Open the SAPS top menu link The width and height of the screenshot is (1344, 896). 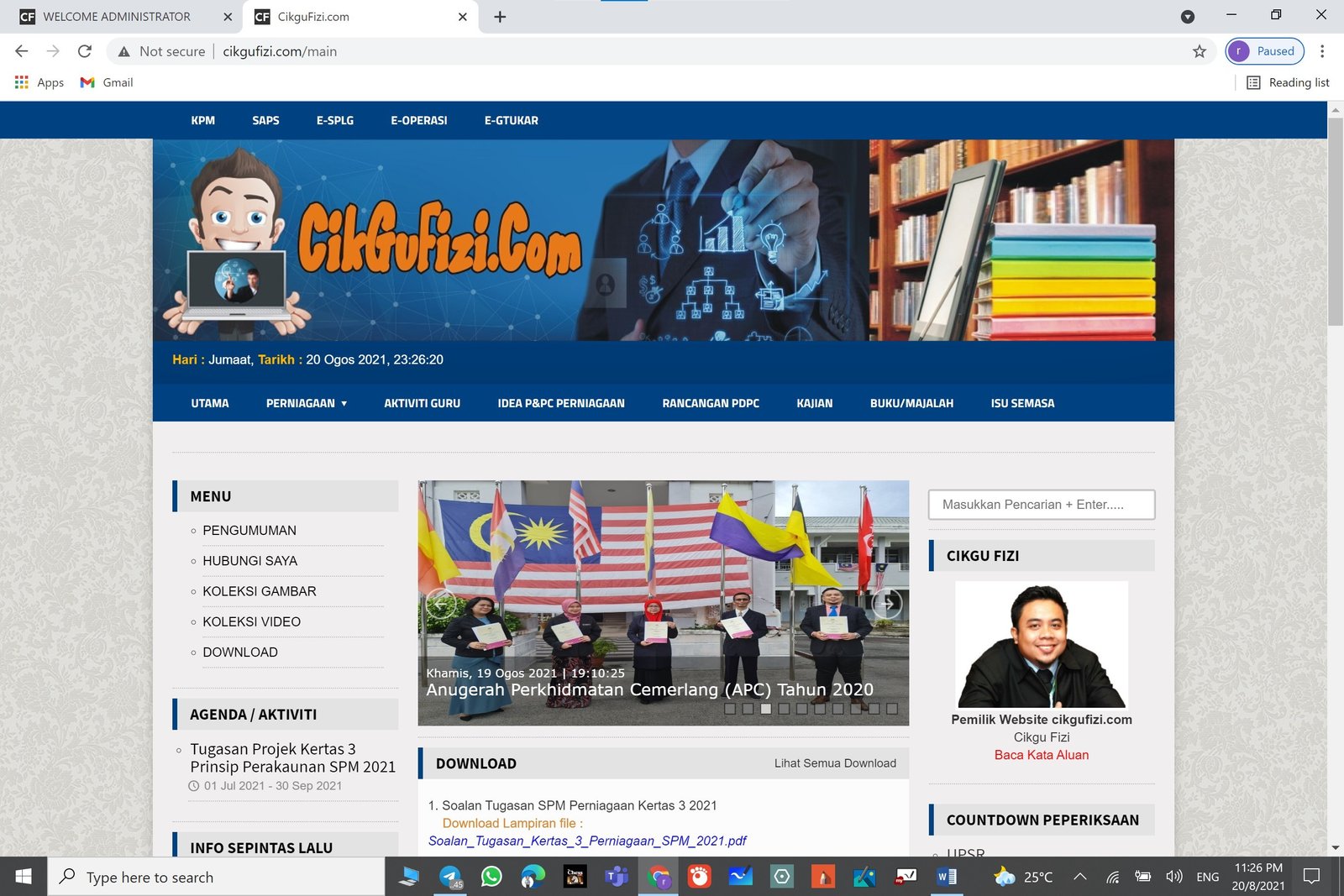tap(265, 120)
